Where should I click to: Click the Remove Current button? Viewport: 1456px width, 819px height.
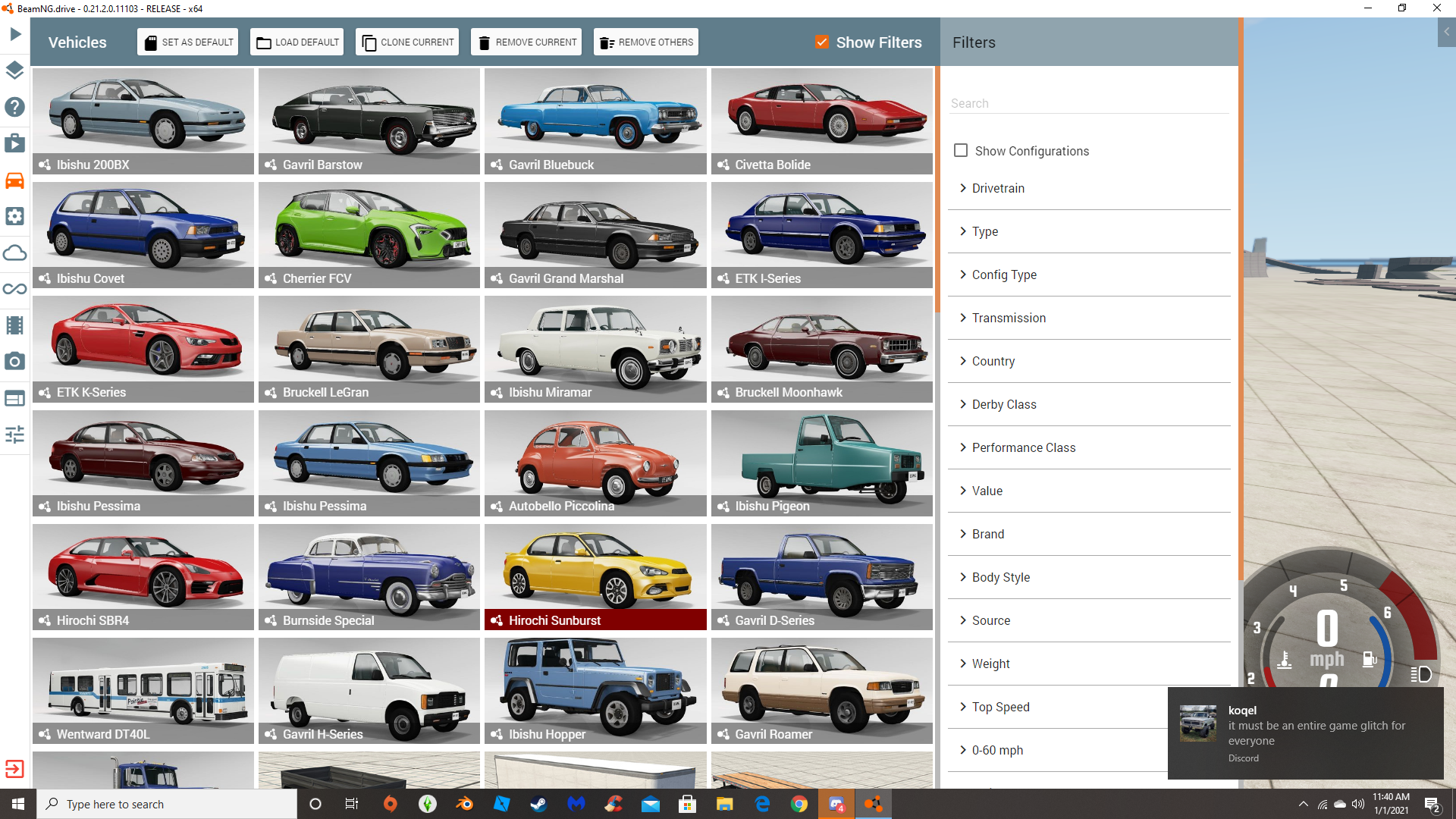[526, 42]
